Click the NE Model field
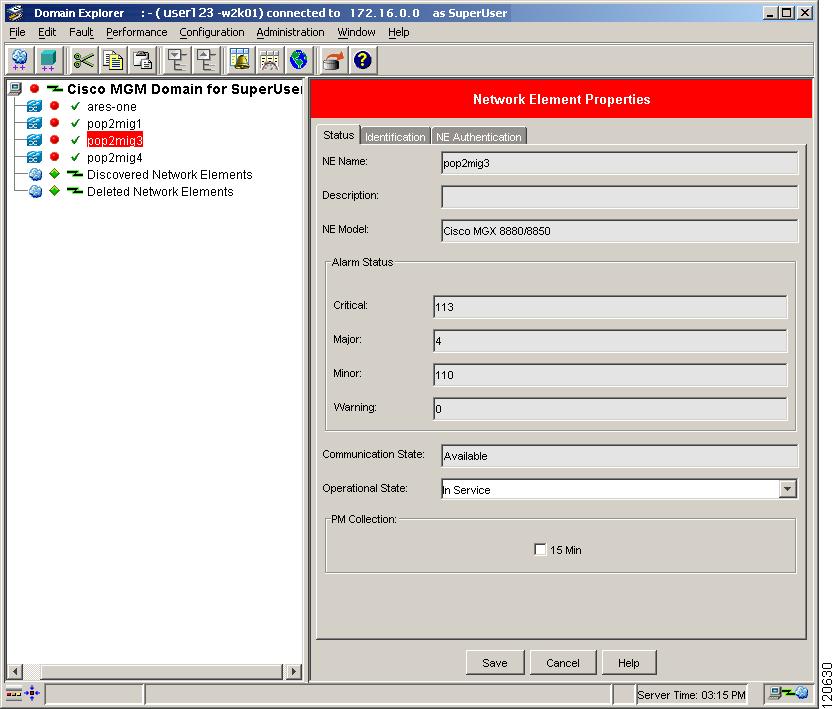Viewport: 835px width, 709px height. (x=620, y=231)
